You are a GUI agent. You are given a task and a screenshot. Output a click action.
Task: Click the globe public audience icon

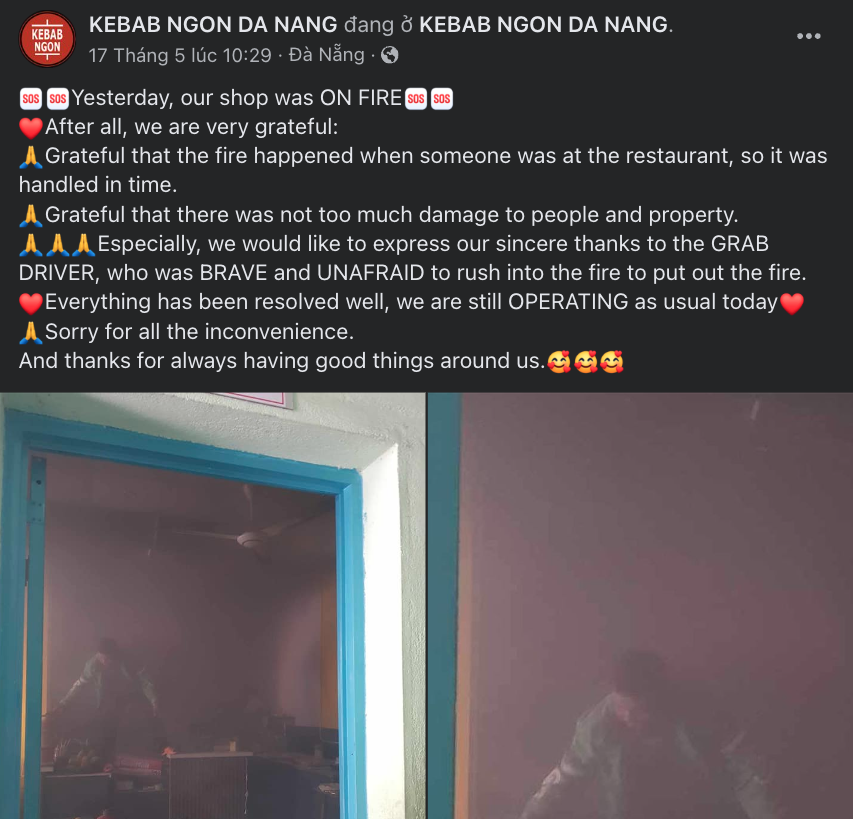click(x=390, y=55)
